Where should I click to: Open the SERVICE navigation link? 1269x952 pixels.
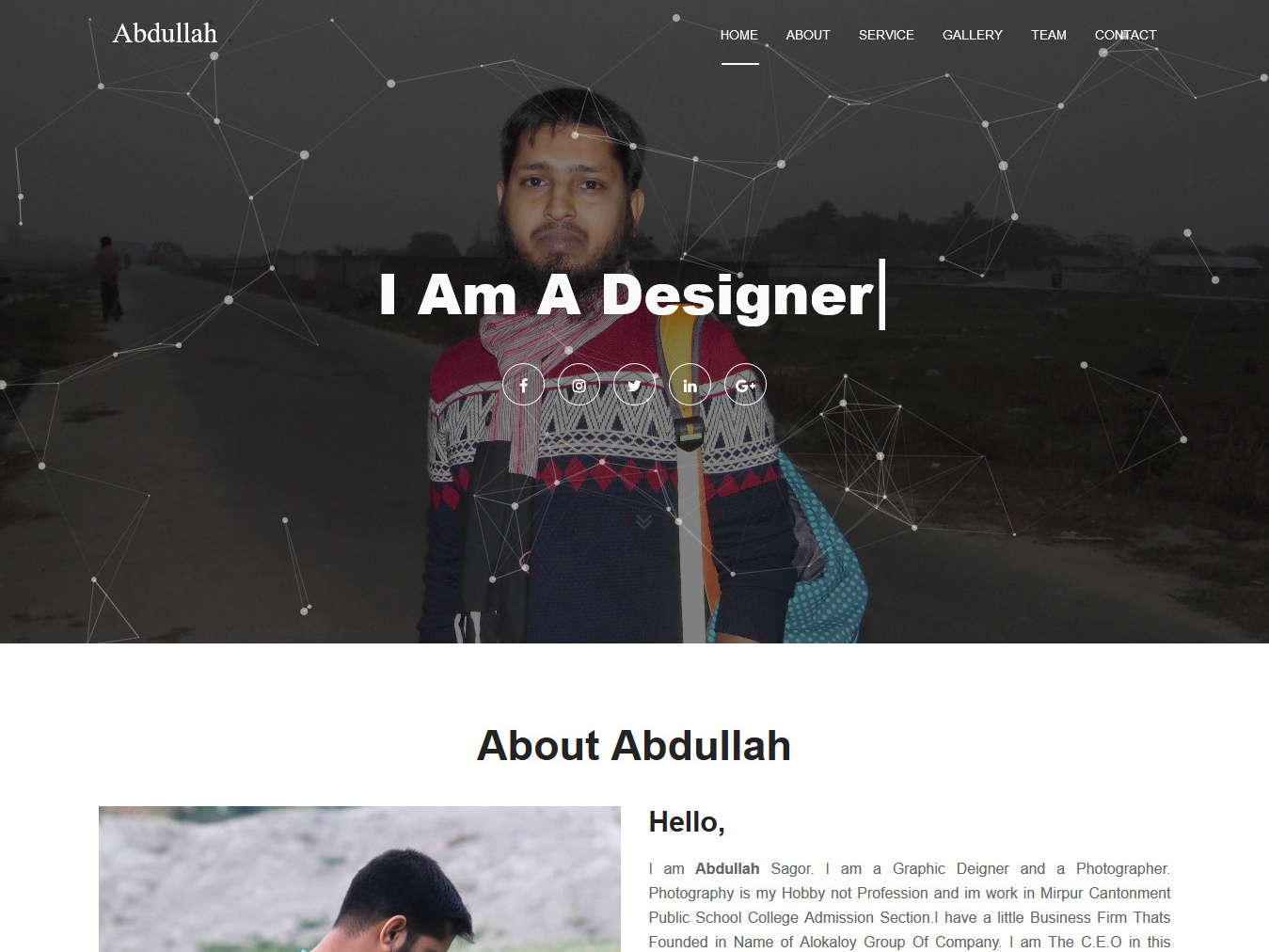(886, 35)
